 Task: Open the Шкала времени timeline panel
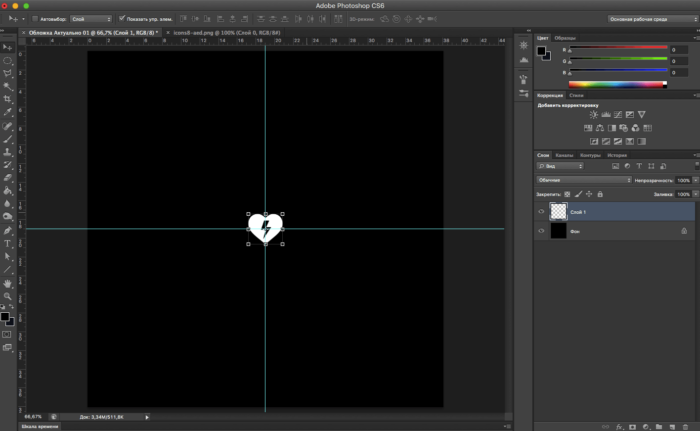point(41,426)
